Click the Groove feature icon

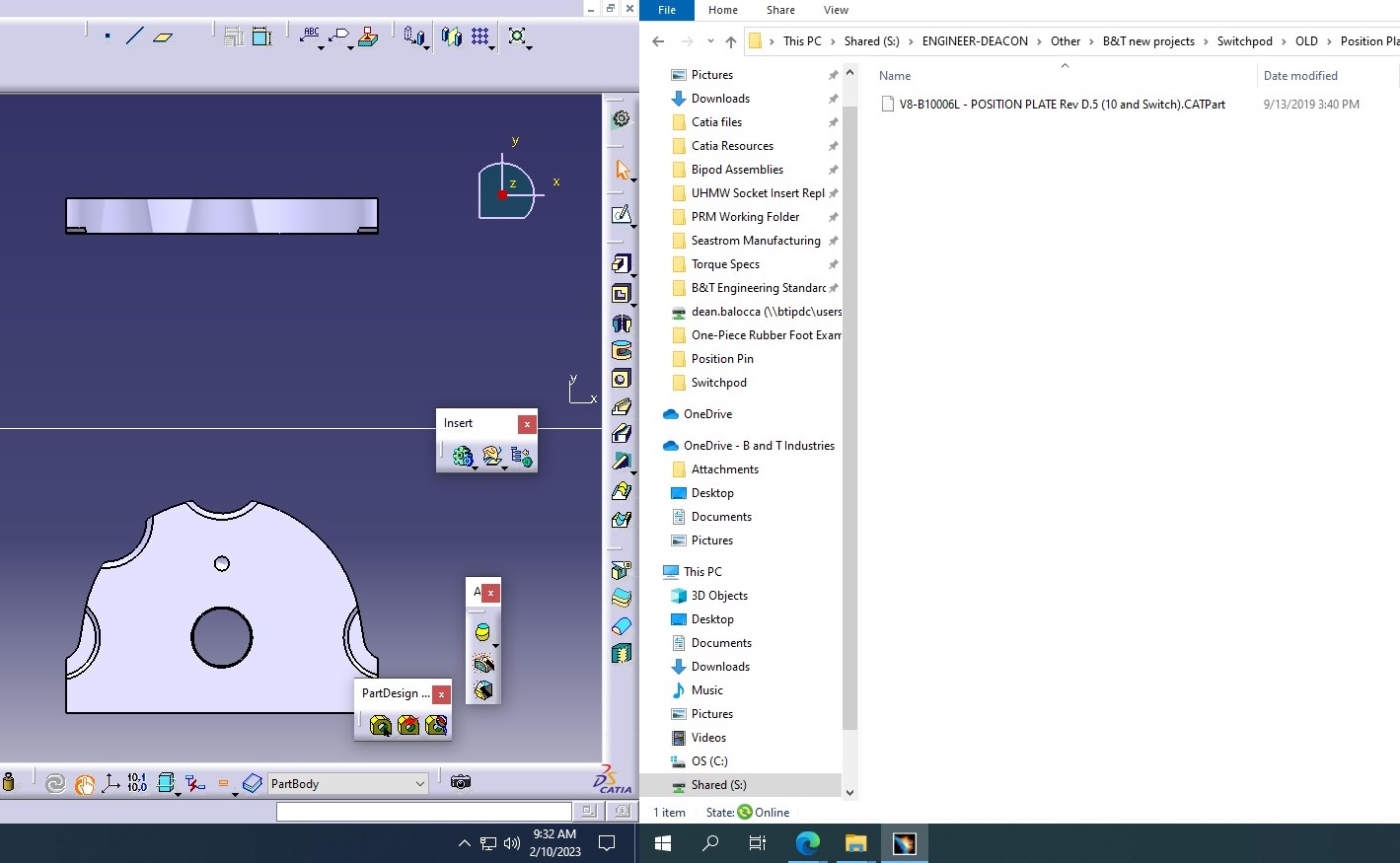621,350
